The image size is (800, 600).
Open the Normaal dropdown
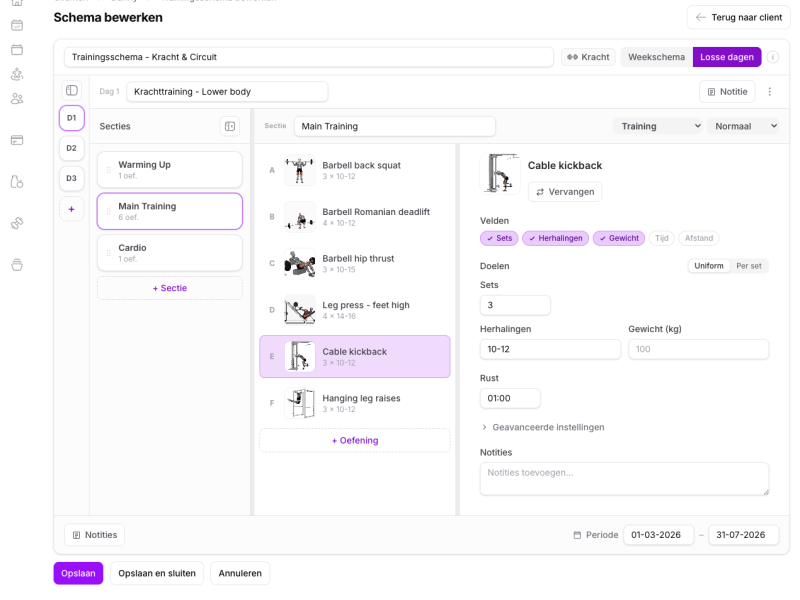coord(743,126)
